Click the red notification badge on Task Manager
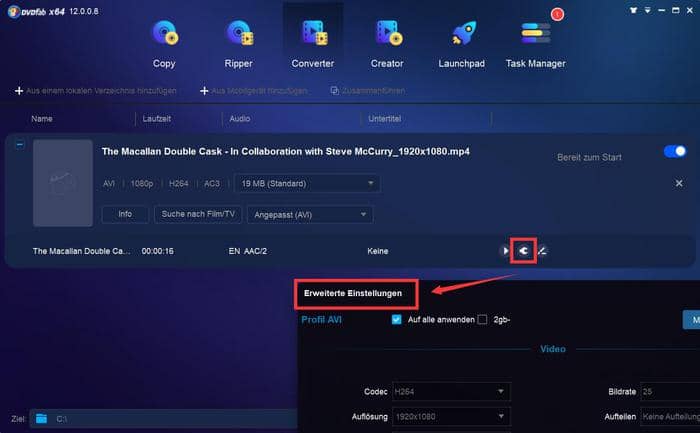 coord(557,15)
